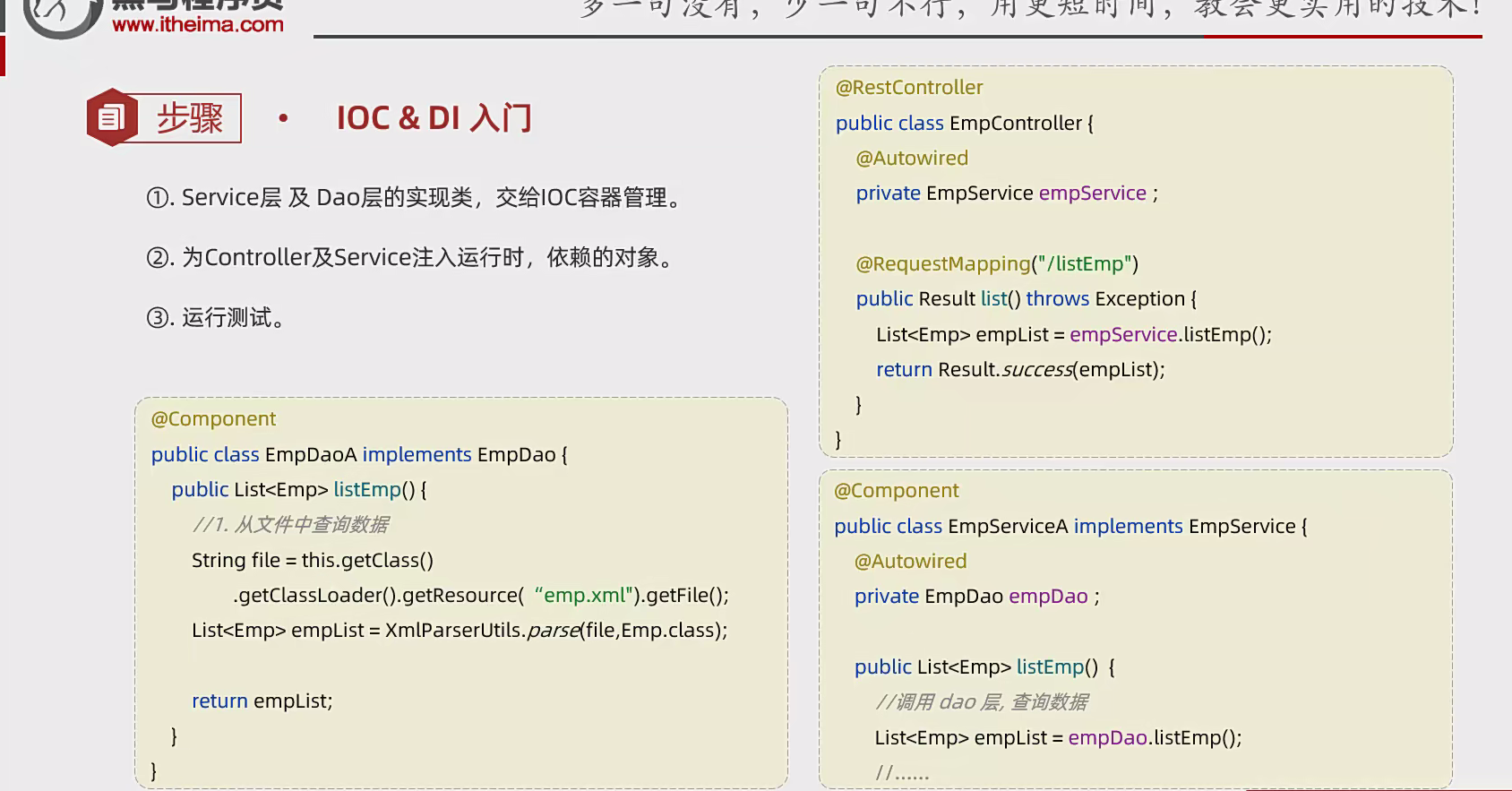Click the @RestController annotation

pyautogui.click(x=909, y=88)
